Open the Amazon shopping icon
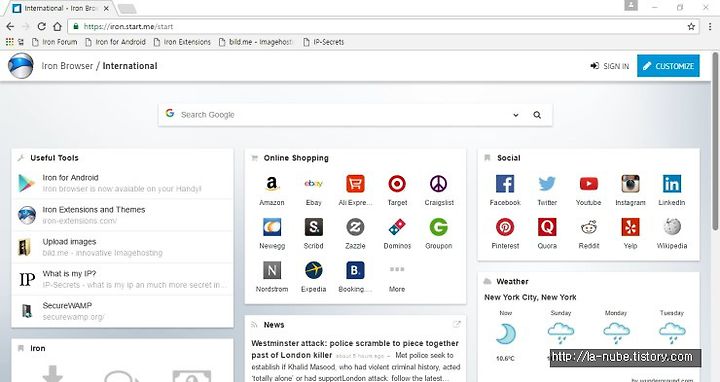 click(272, 184)
